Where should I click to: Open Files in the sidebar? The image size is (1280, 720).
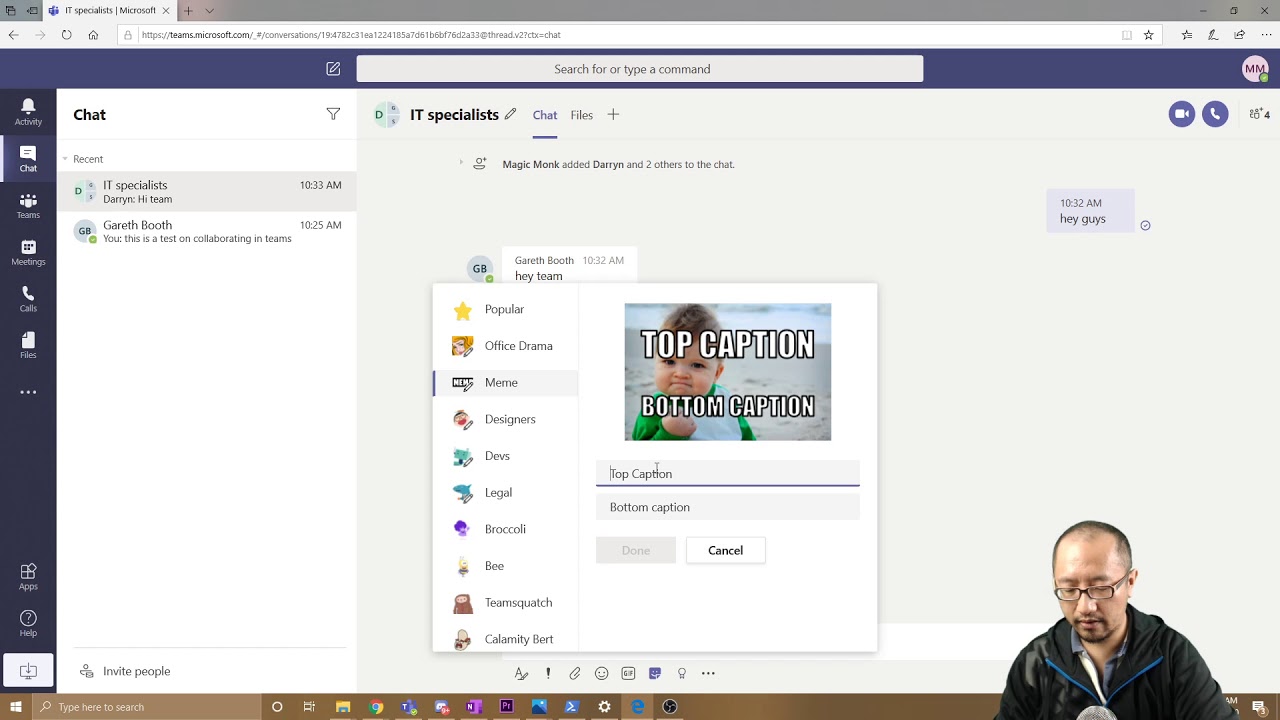coord(28,346)
